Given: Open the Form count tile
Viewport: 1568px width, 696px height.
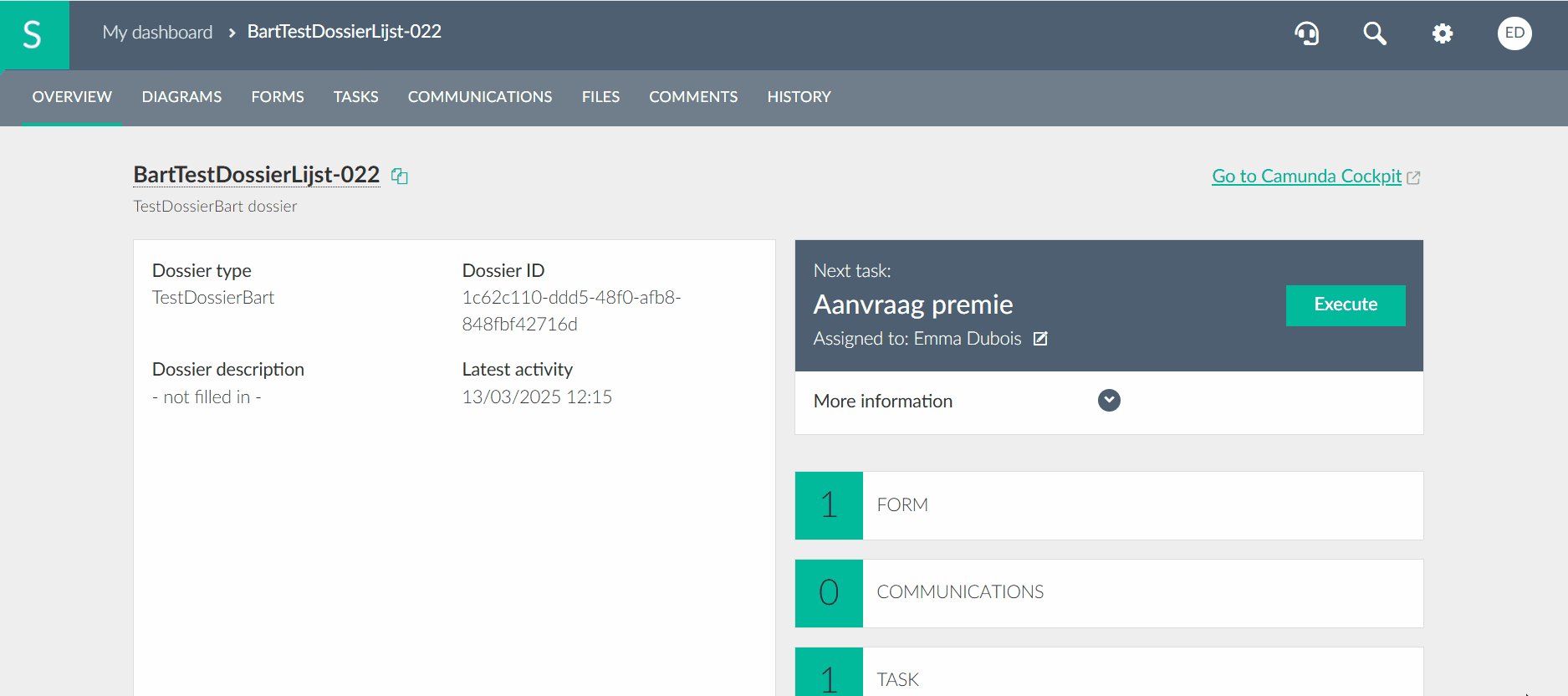Looking at the screenshot, I should tap(1108, 505).
